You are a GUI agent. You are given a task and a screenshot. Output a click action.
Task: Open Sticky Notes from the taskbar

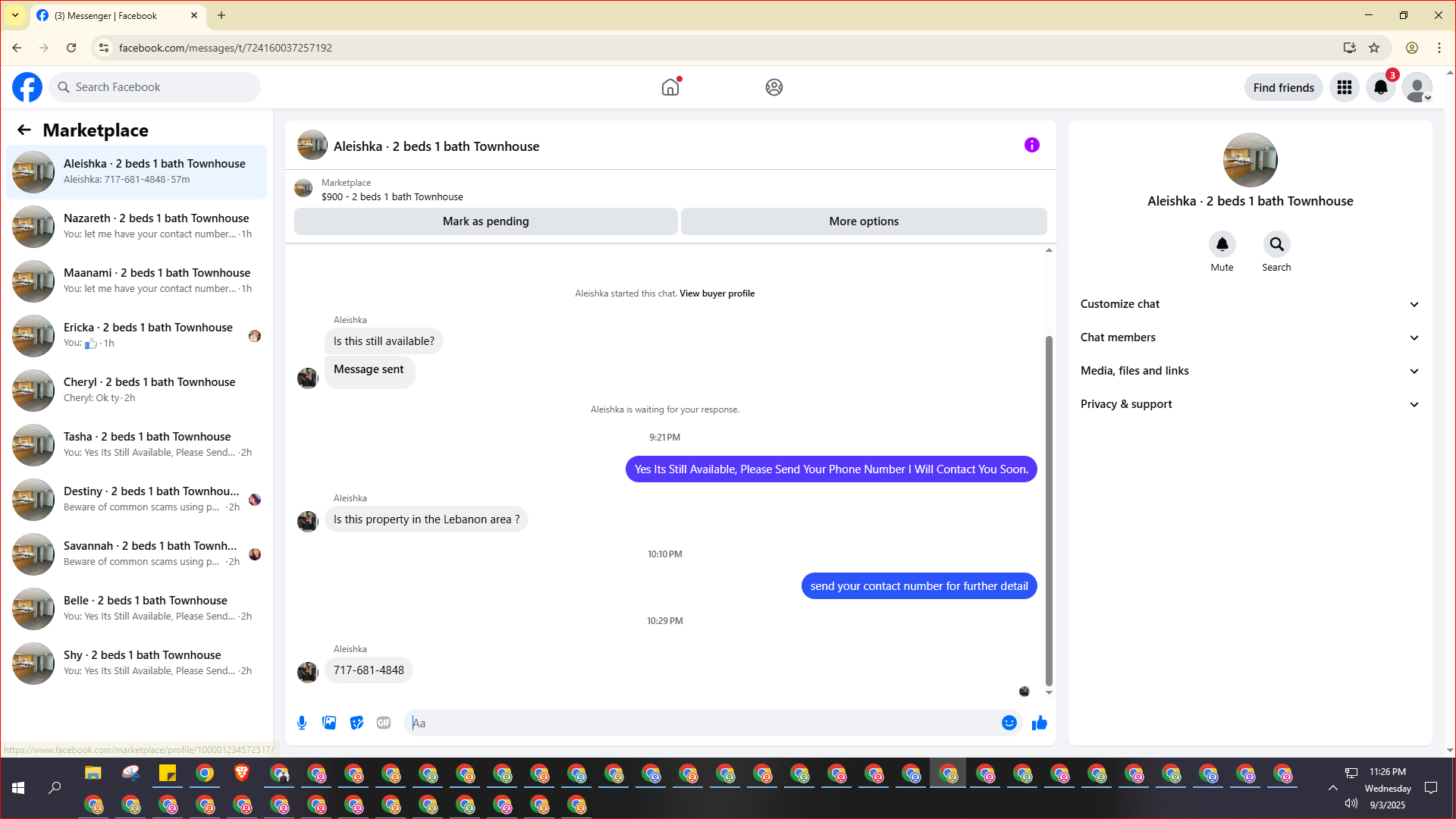168,773
